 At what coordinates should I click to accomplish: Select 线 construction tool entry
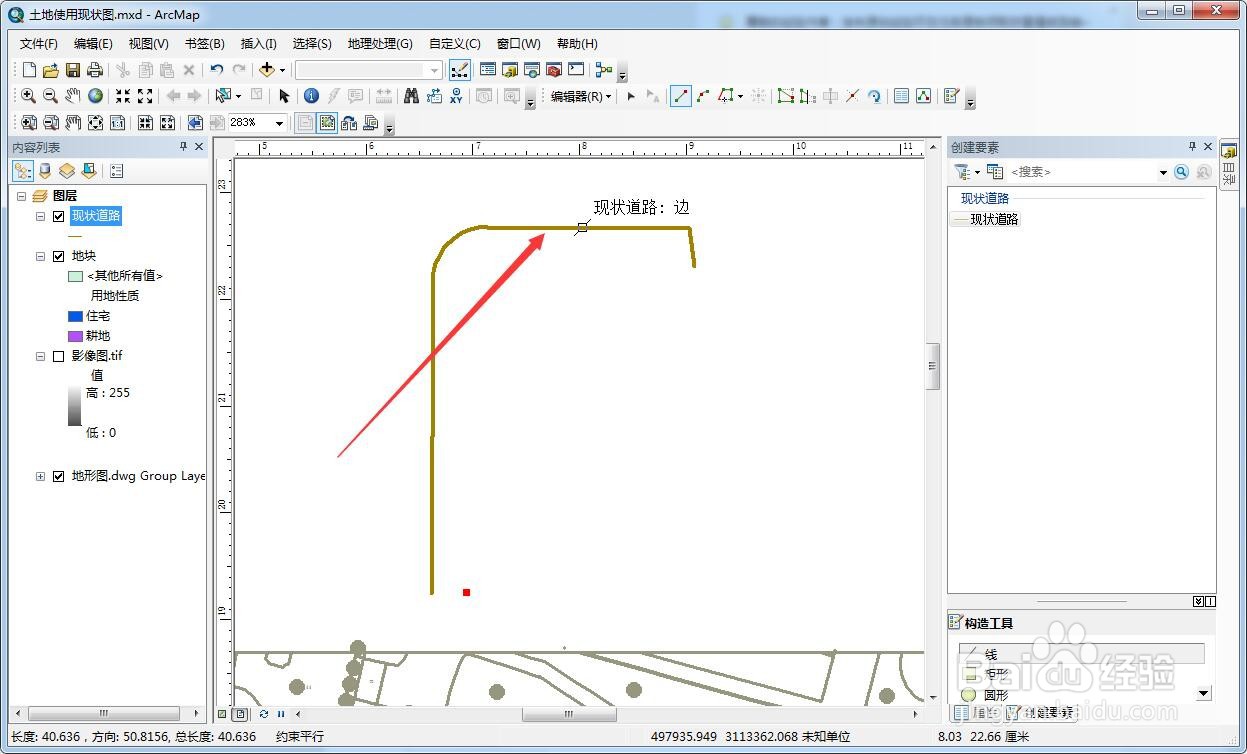(990, 653)
